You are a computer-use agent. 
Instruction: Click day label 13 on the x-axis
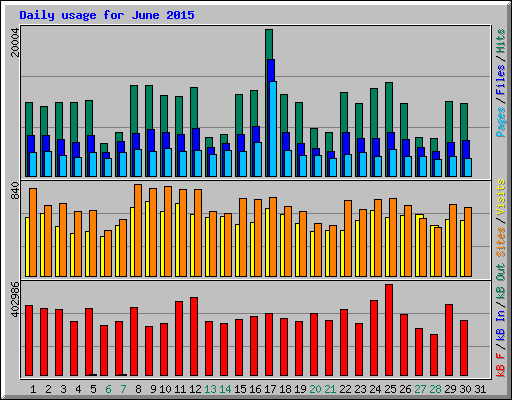click(210, 389)
